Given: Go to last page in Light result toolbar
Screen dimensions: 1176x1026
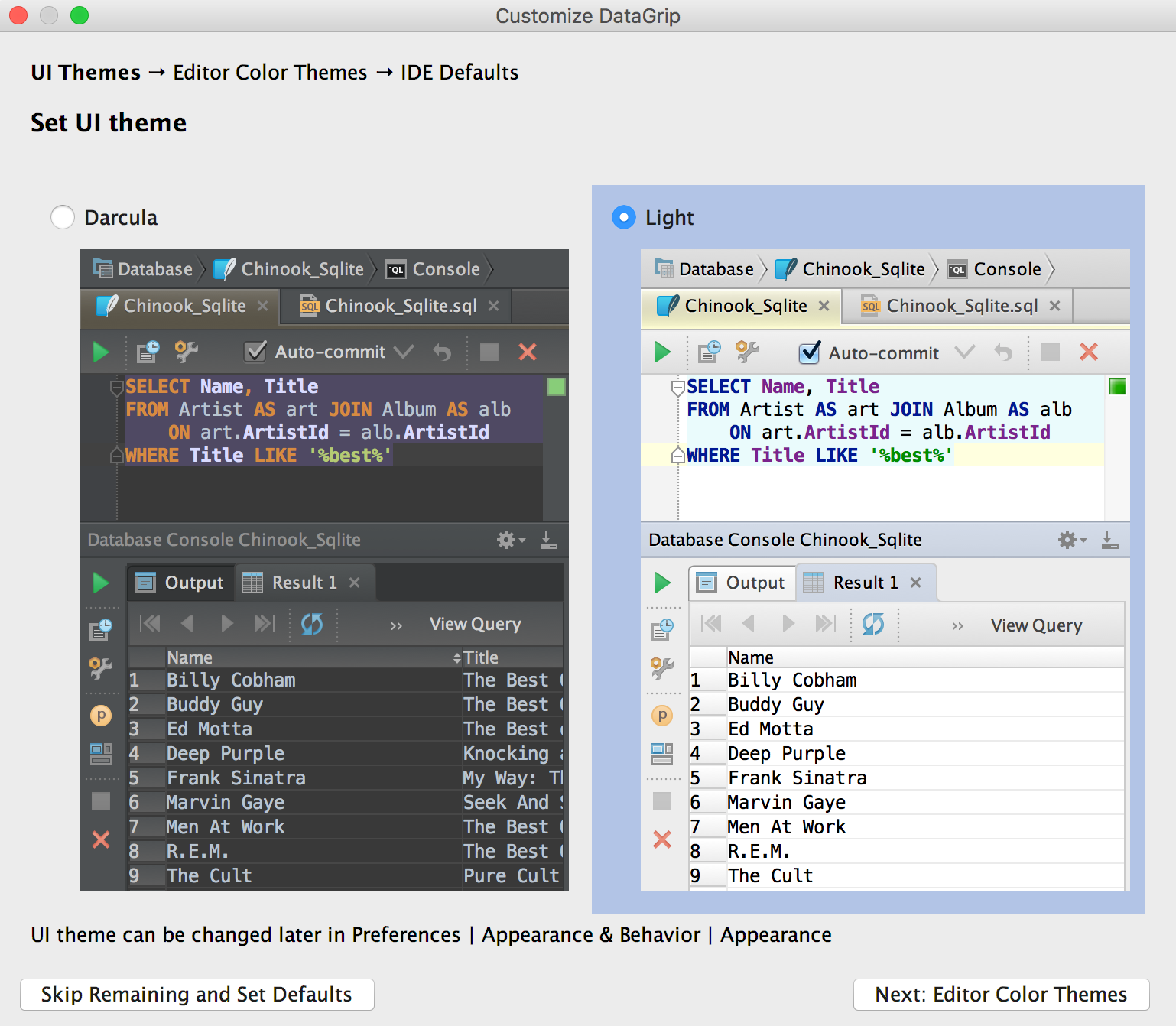Looking at the screenshot, I should tap(826, 623).
